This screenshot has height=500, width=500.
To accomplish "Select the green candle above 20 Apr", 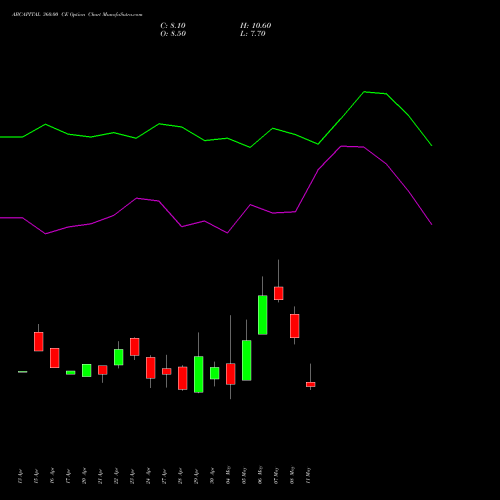I will [87, 370].
